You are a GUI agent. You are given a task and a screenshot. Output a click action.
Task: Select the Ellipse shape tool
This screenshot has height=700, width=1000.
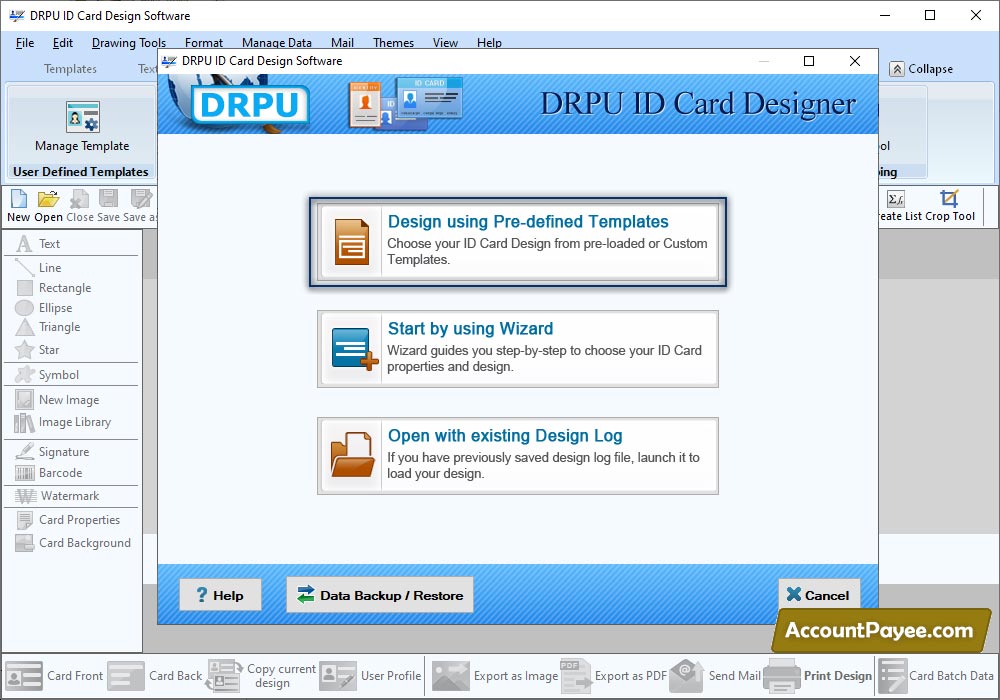click(x=44, y=308)
